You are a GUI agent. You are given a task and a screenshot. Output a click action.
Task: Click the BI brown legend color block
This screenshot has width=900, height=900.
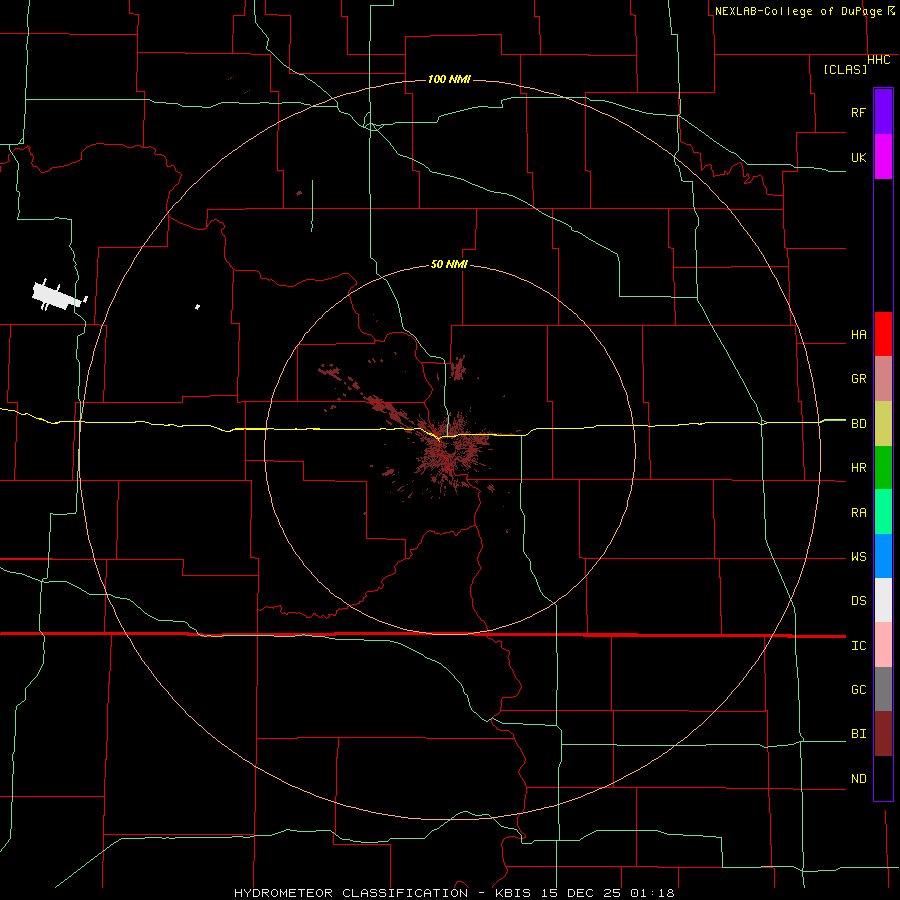pos(883,734)
